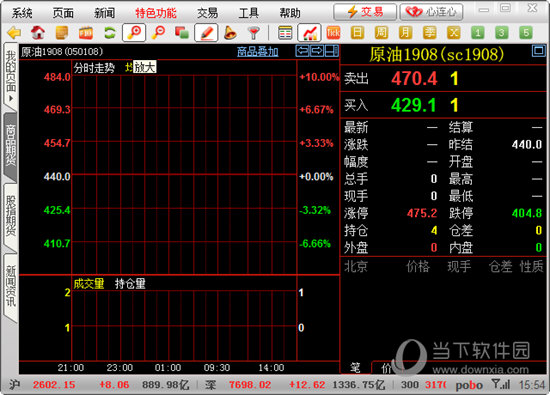Open the 工具 menu

(x=249, y=13)
